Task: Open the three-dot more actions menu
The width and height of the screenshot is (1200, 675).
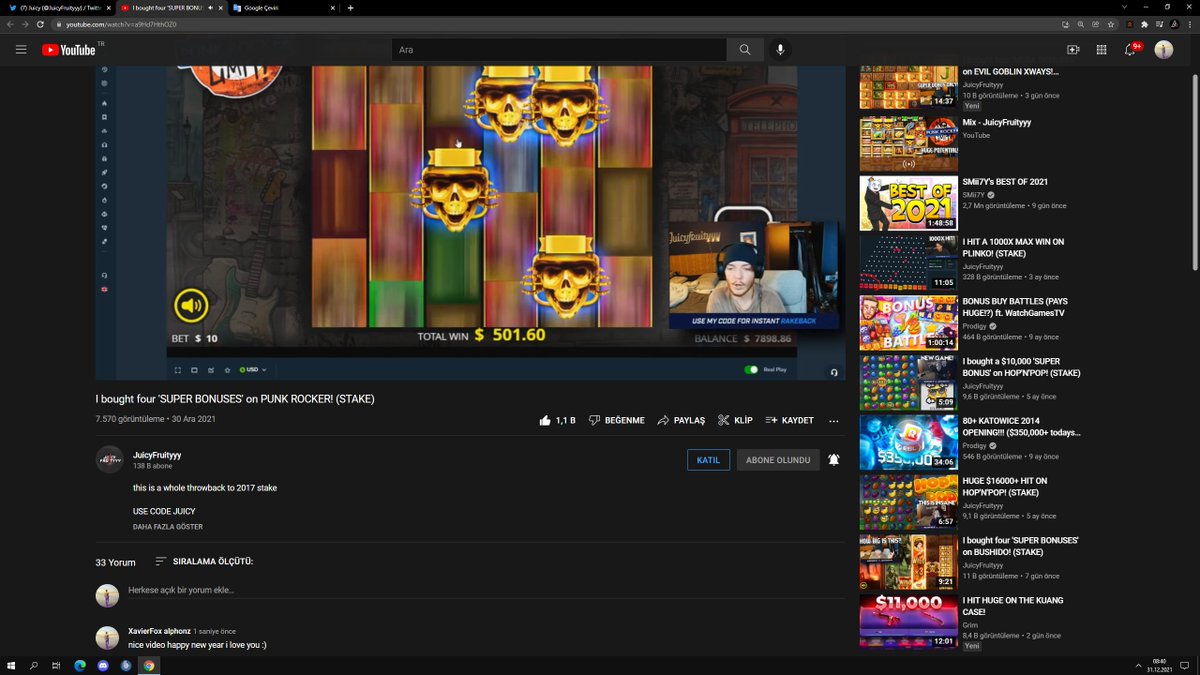Action: click(x=833, y=421)
